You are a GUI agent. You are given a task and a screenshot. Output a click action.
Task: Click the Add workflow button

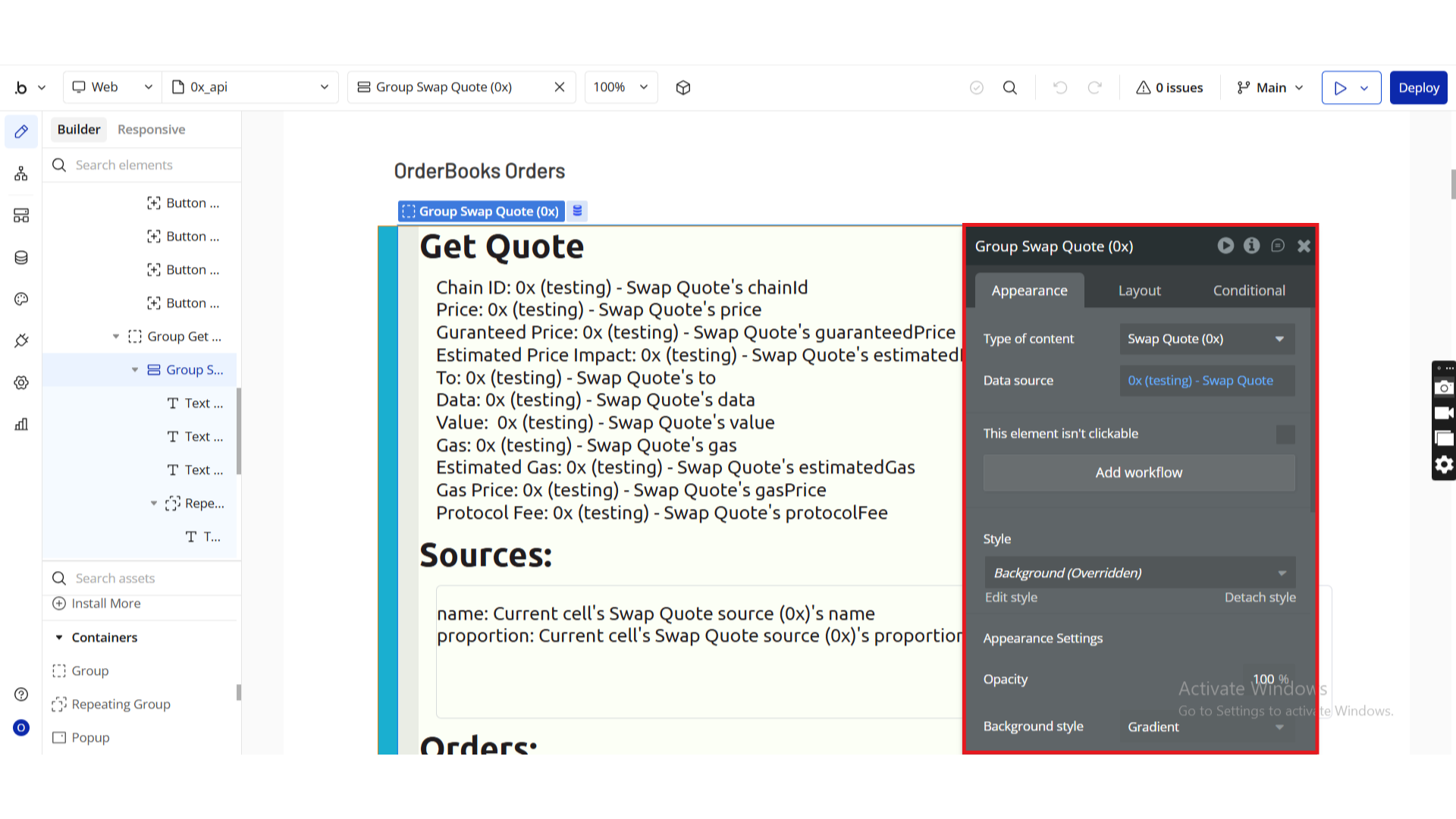(1138, 472)
